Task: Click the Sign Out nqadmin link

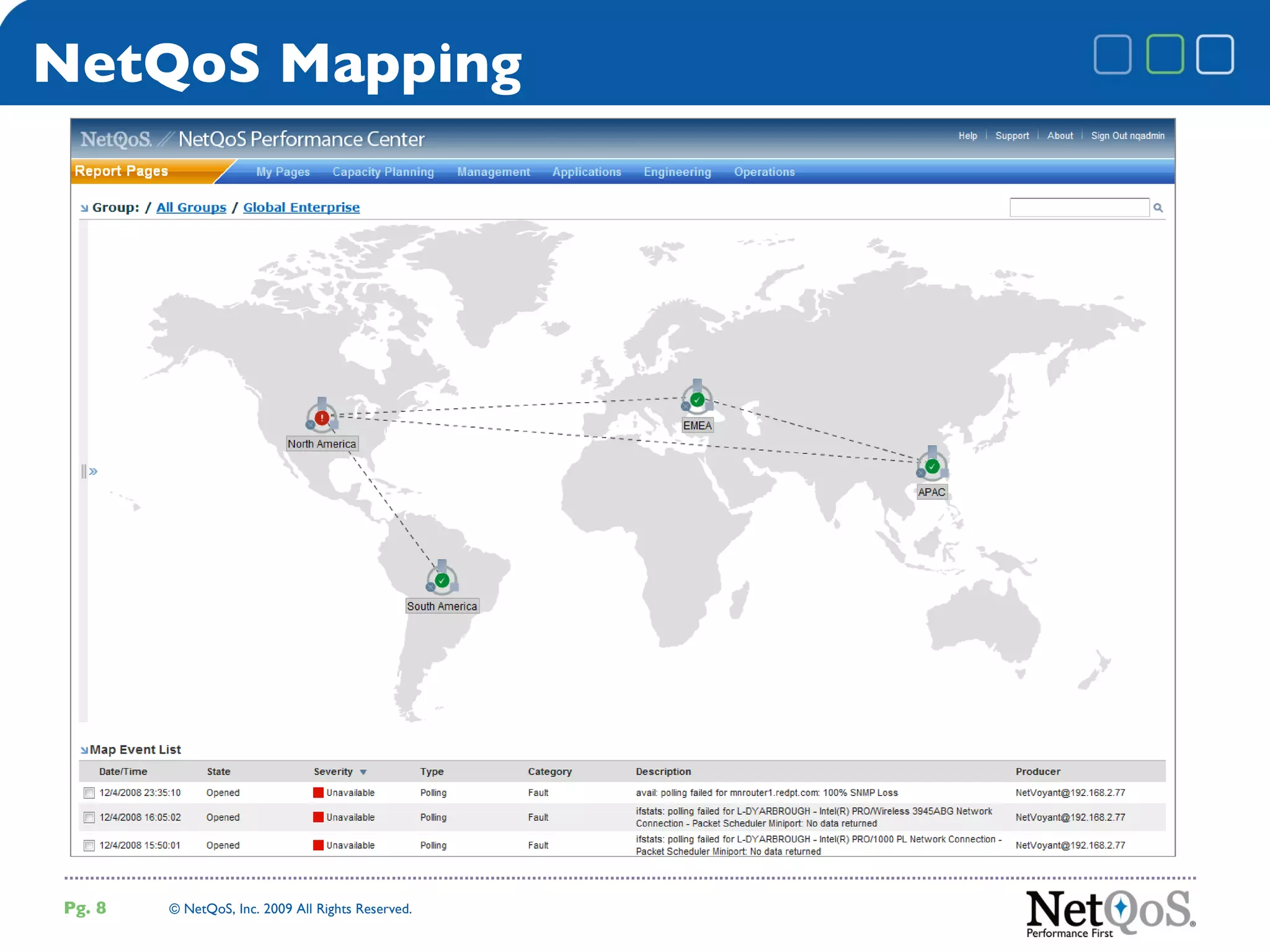Action: click(x=1127, y=136)
